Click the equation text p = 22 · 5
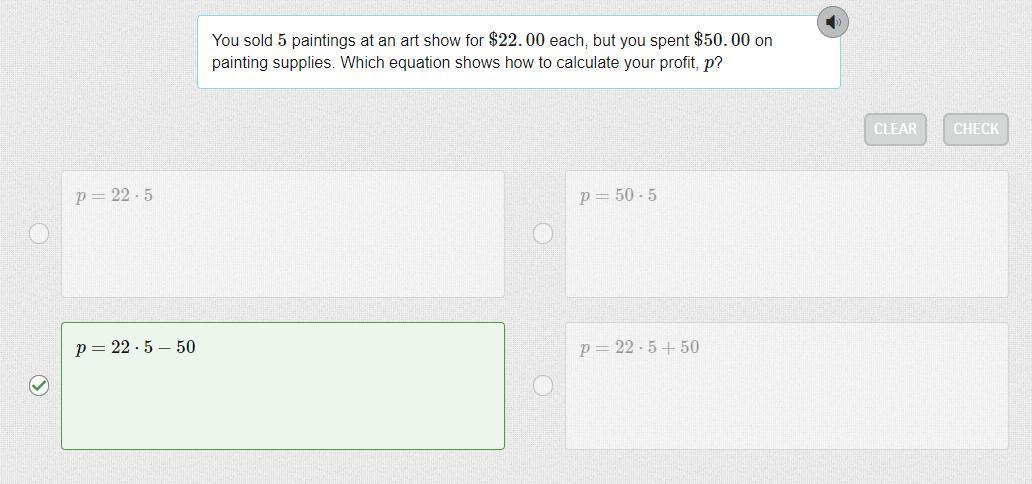 114,195
